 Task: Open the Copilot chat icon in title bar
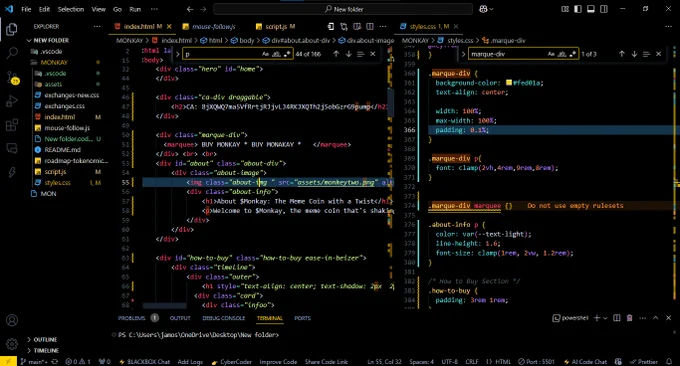coord(484,9)
